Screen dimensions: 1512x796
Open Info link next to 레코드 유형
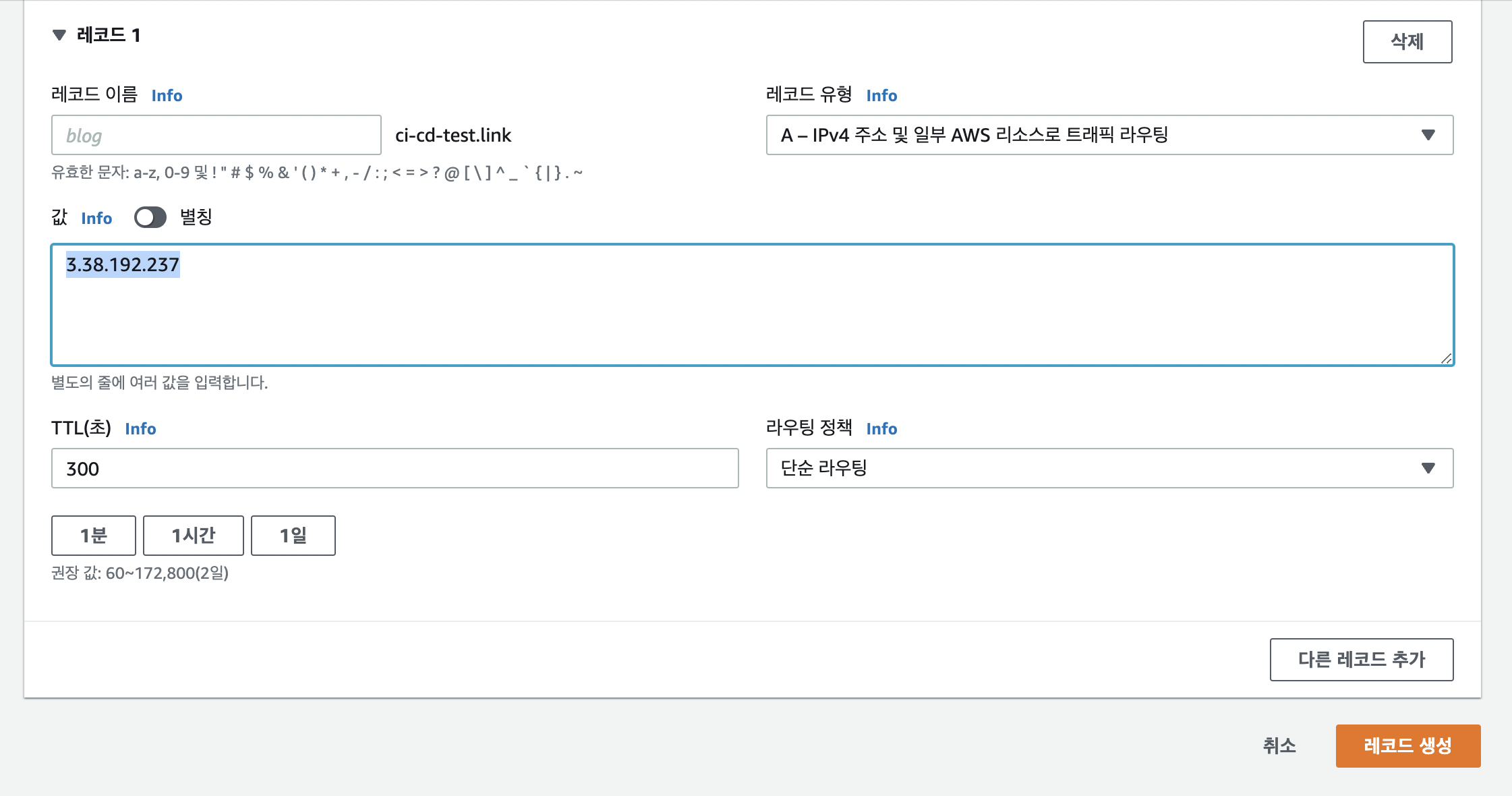[x=881, y=96]
